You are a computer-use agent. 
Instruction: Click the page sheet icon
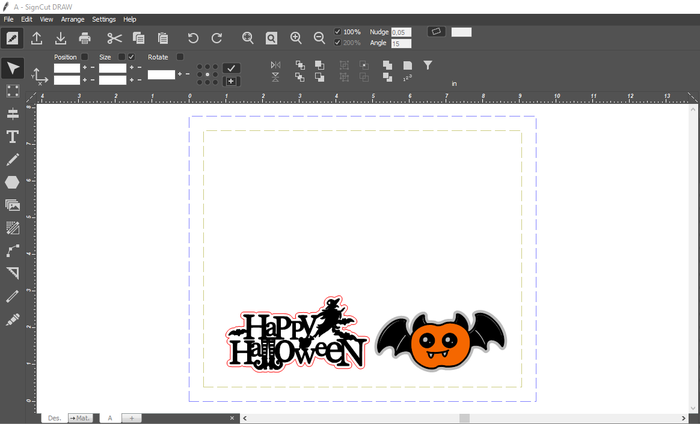[407, 66]
